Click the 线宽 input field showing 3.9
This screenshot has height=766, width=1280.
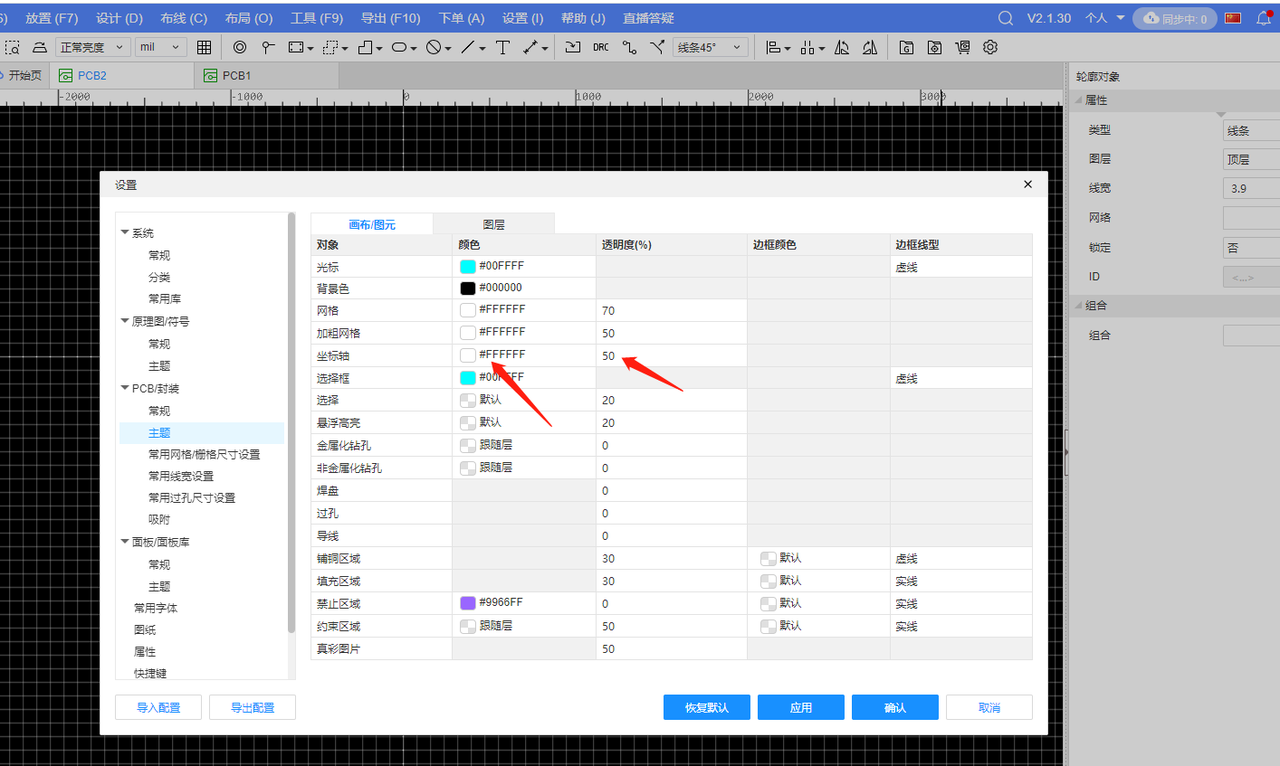[1251, 188]
